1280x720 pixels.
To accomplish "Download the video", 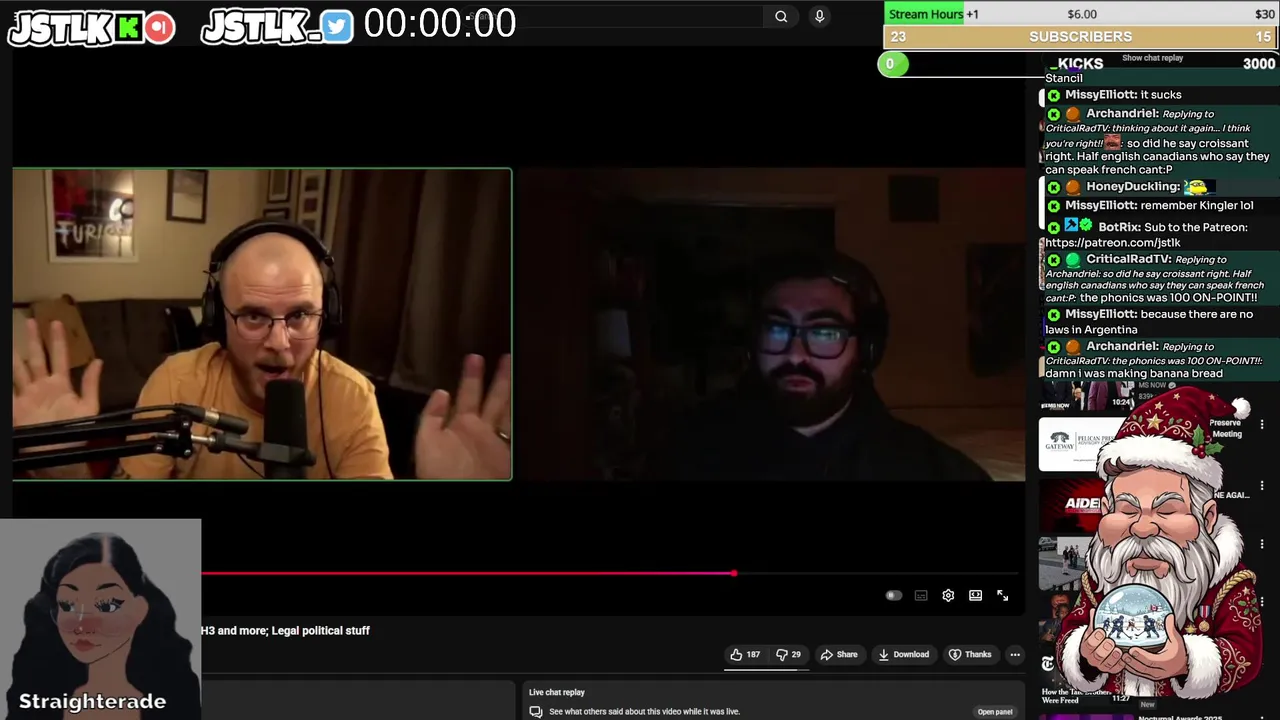I will click(903, 654).
